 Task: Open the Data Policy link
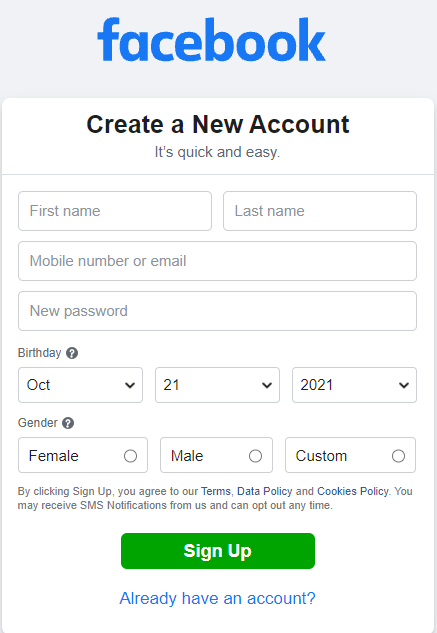265,491
